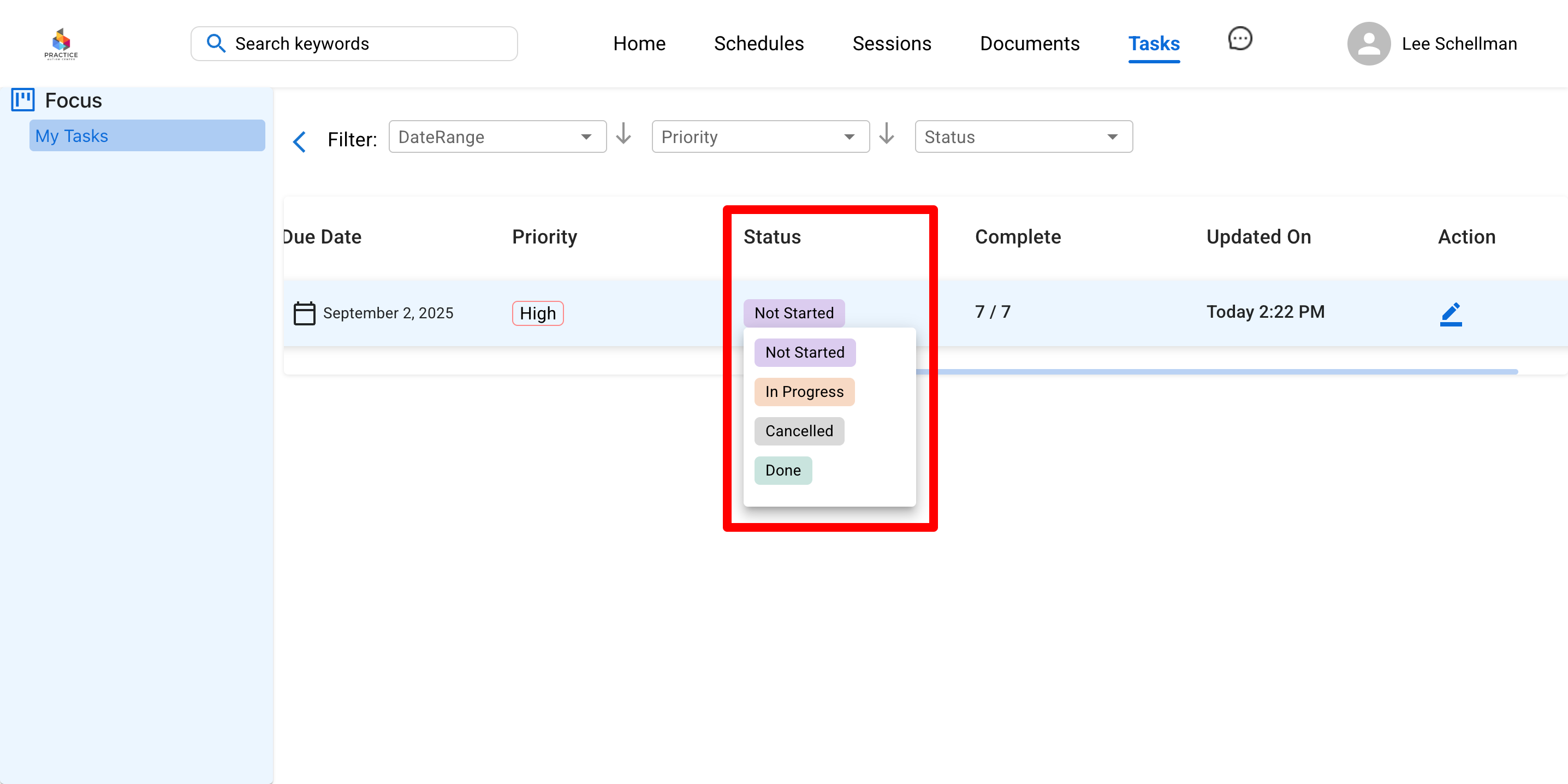Click the pencil edit action icon

(1451, 313)
